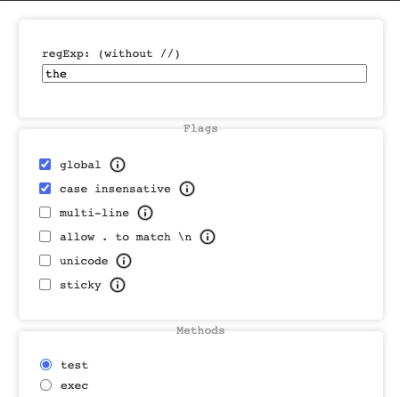Click the "sticky" label text
Screen dimensions: 400x397
pos(80,285)
